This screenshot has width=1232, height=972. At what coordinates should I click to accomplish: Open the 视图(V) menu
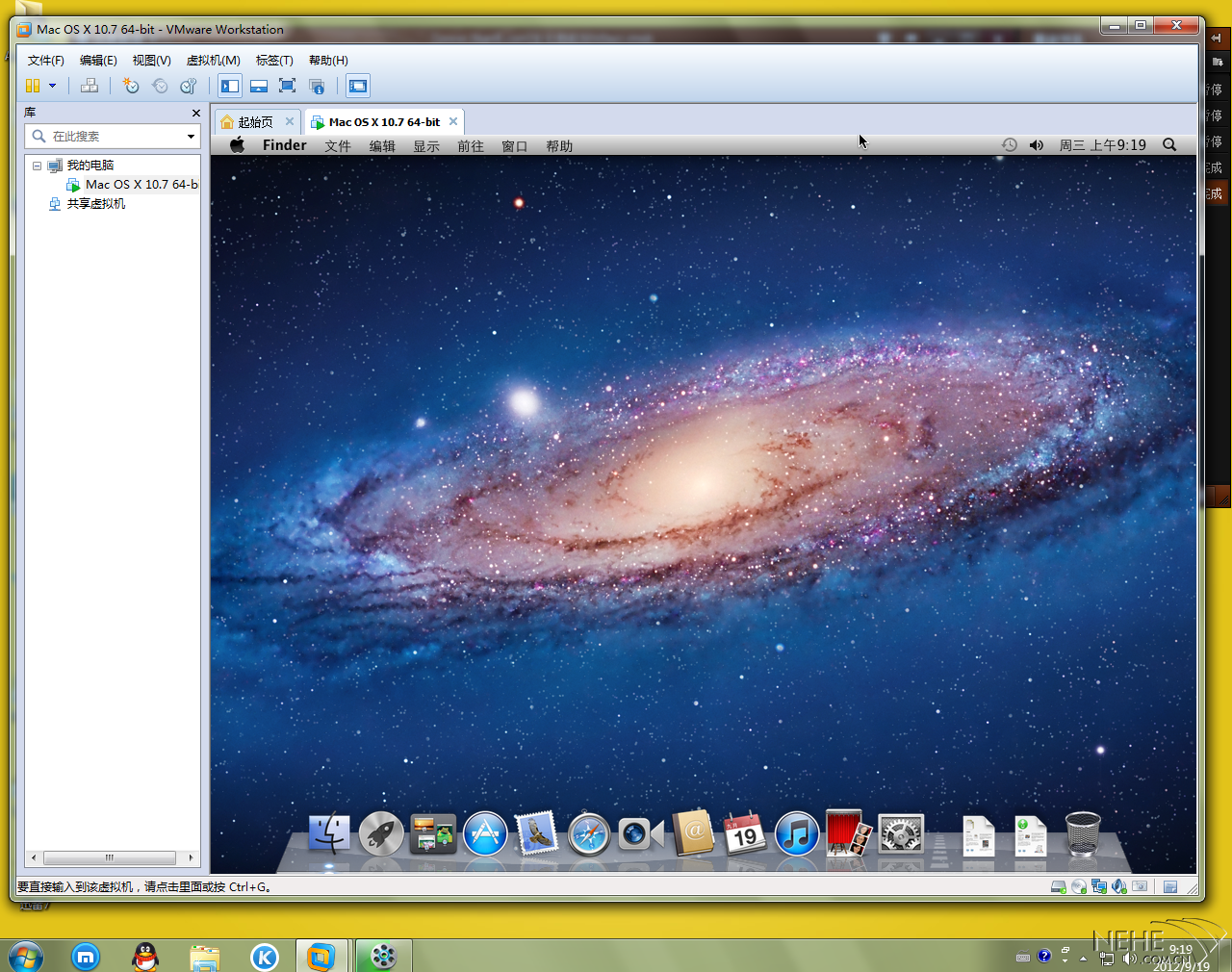click(x=151, y=61)
